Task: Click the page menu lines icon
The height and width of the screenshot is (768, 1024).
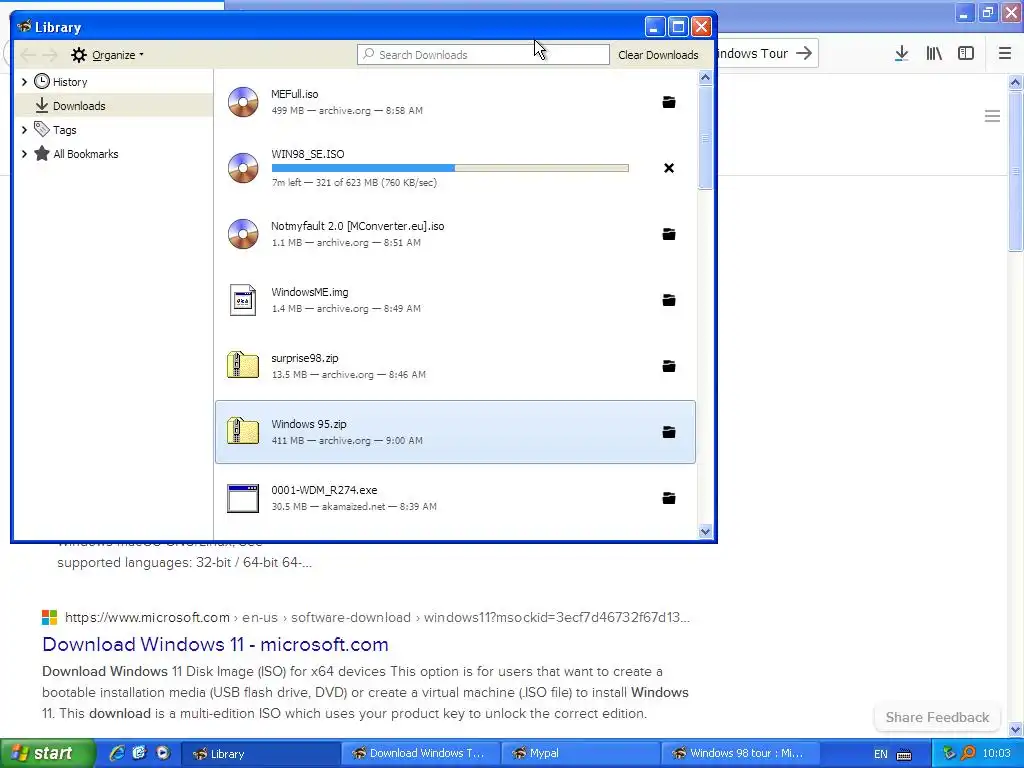Action: point(992,116)
